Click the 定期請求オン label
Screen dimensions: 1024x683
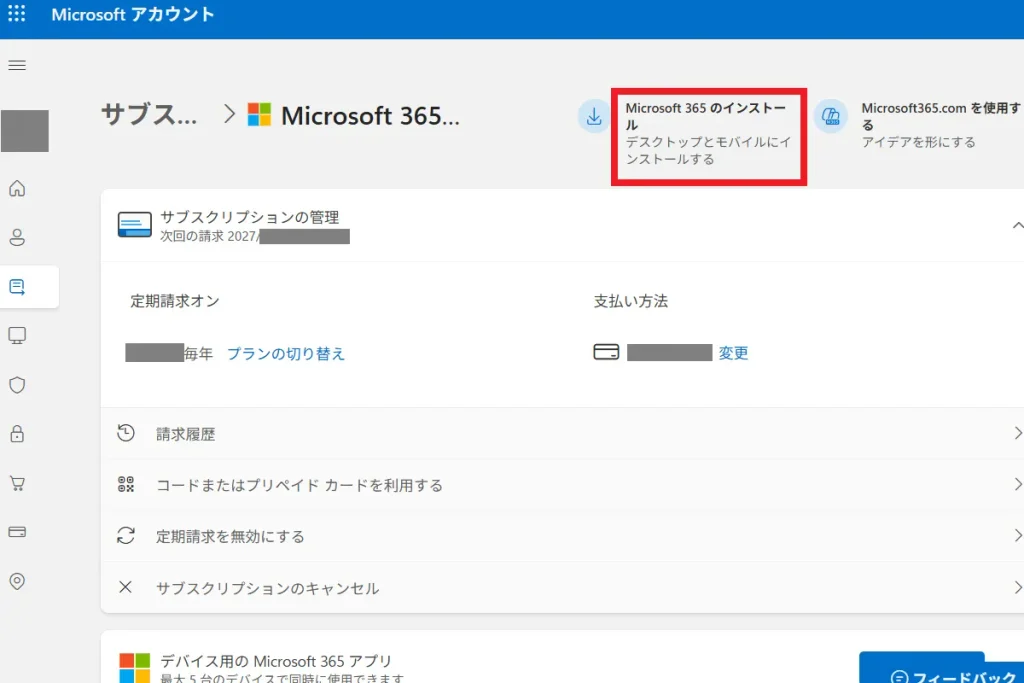[174, 301]
